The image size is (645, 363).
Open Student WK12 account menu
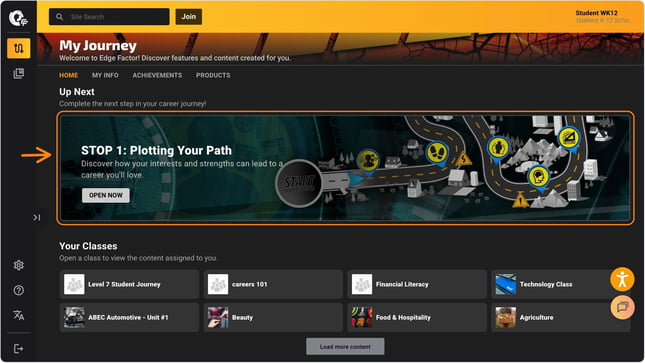click(x=602, y=16)
